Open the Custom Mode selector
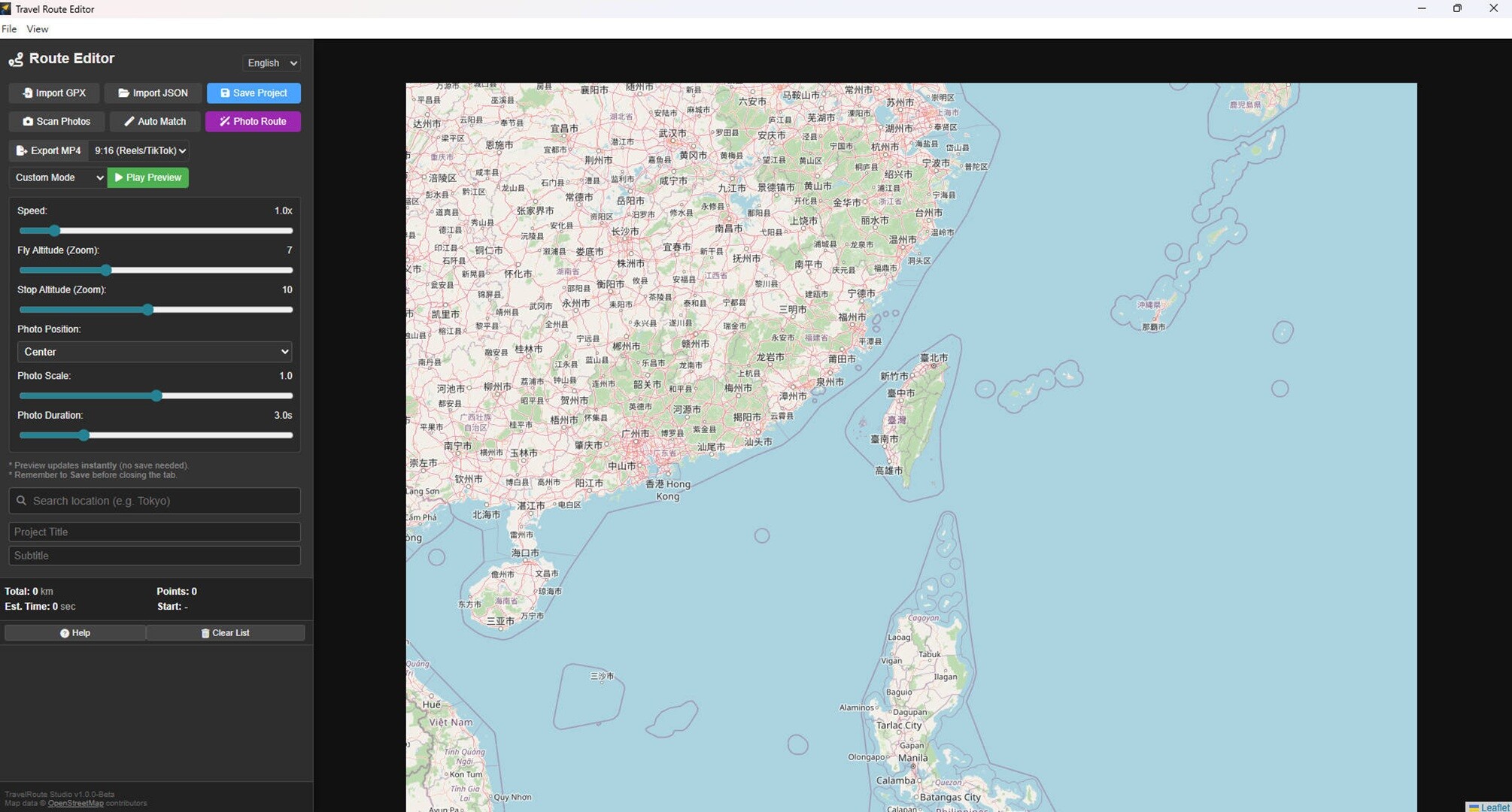Screen dimensions: 1512x812 tap(59, 177)
